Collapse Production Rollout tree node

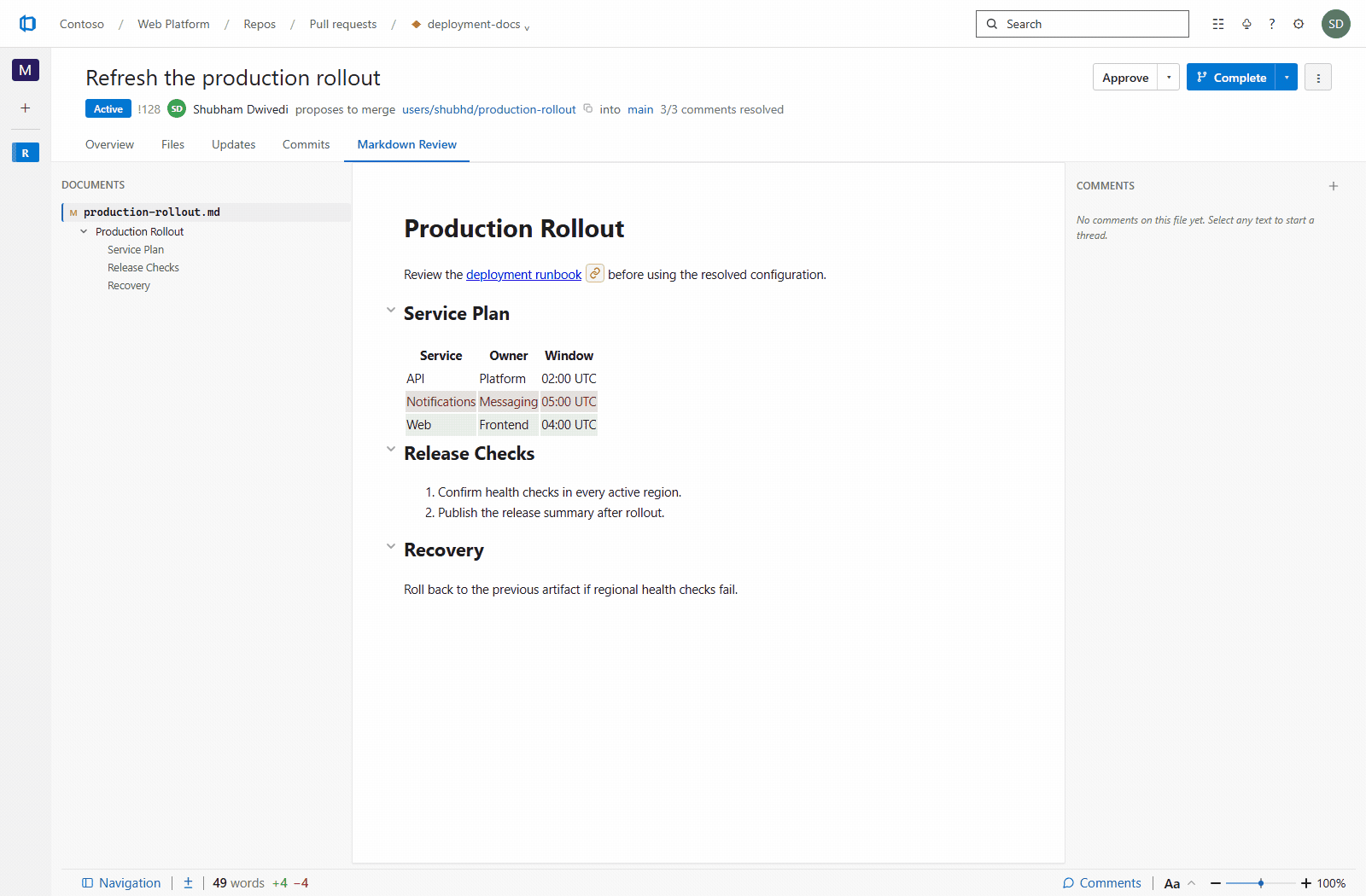click(84, 231)
